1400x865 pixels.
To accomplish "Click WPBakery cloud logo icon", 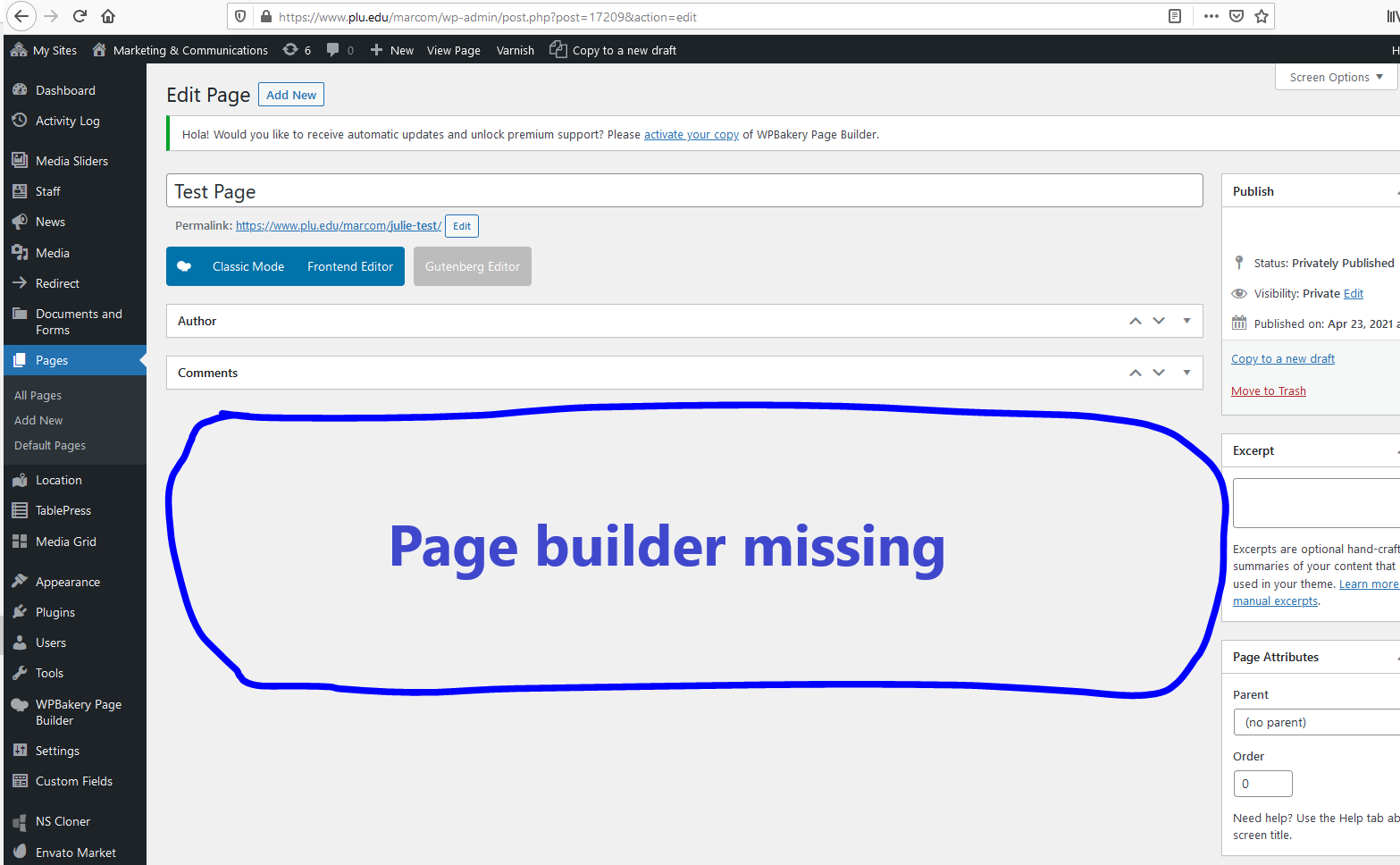I will 184,266.
